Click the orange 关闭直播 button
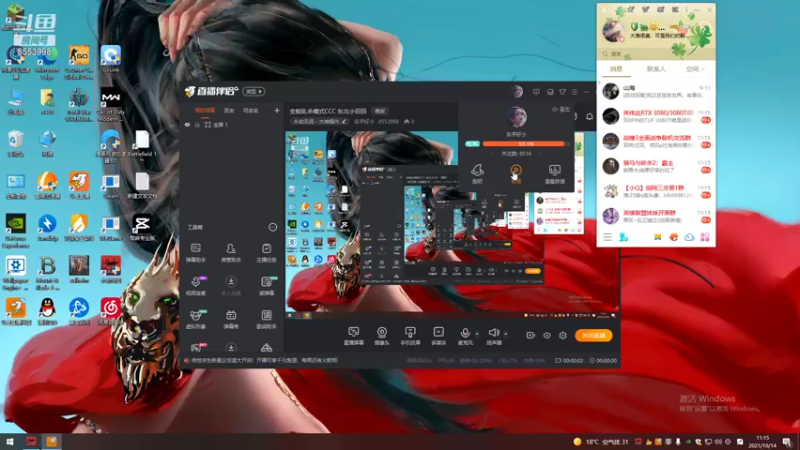The height and width of the screenshot is (450, 800). (593, 335)
